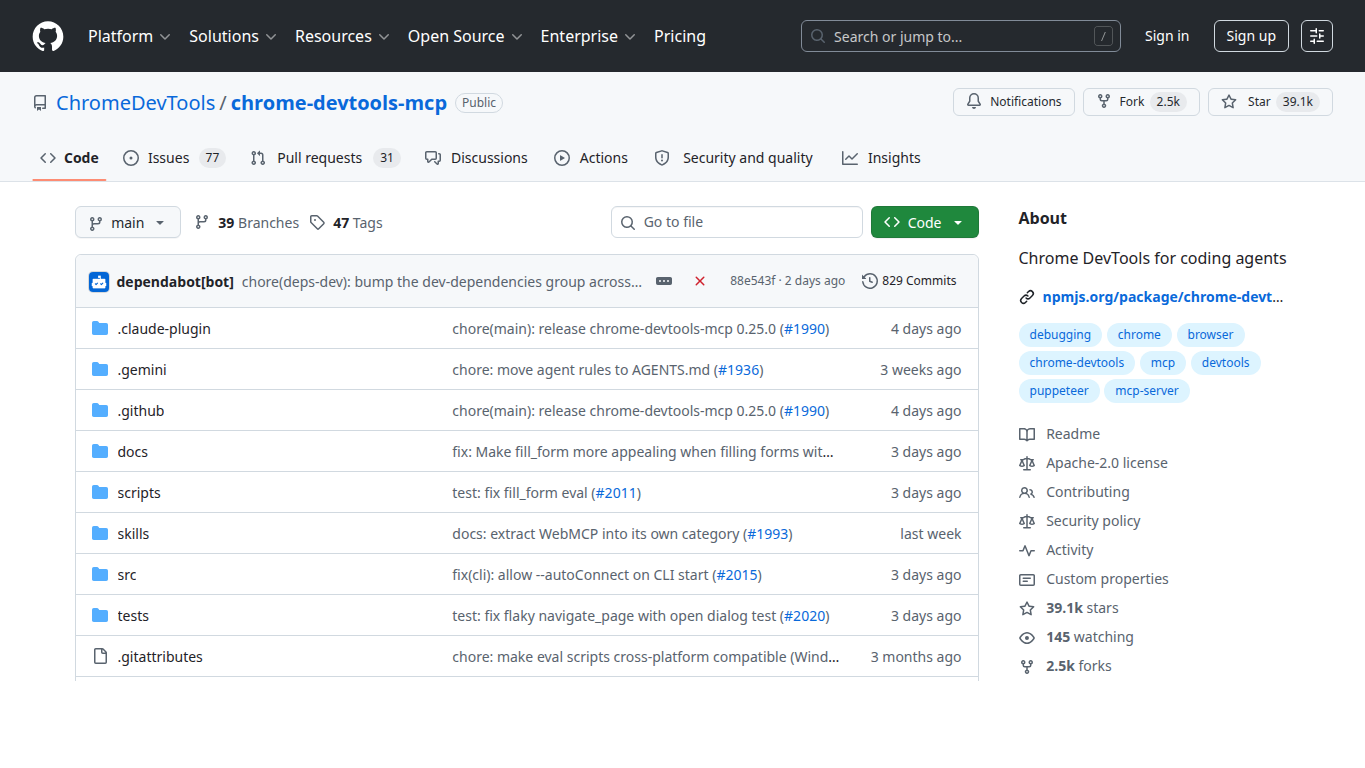Open the appearance settings icon button
Viewport: 1365px width, 768px height.
point(1317,36)
